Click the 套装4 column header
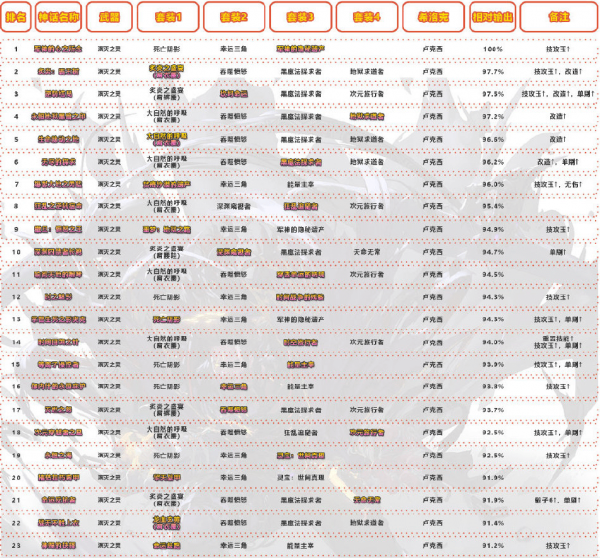600x558 pixels. tap(367, 17)
